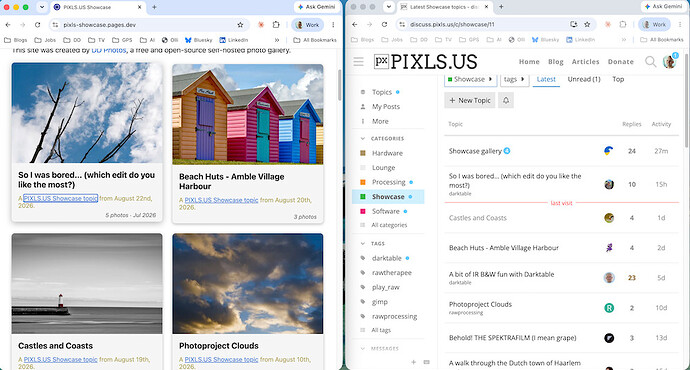The image size is (690, 370).
Task: Click the Discourse hamburger sidebar toggle
Action: point(358,62)
